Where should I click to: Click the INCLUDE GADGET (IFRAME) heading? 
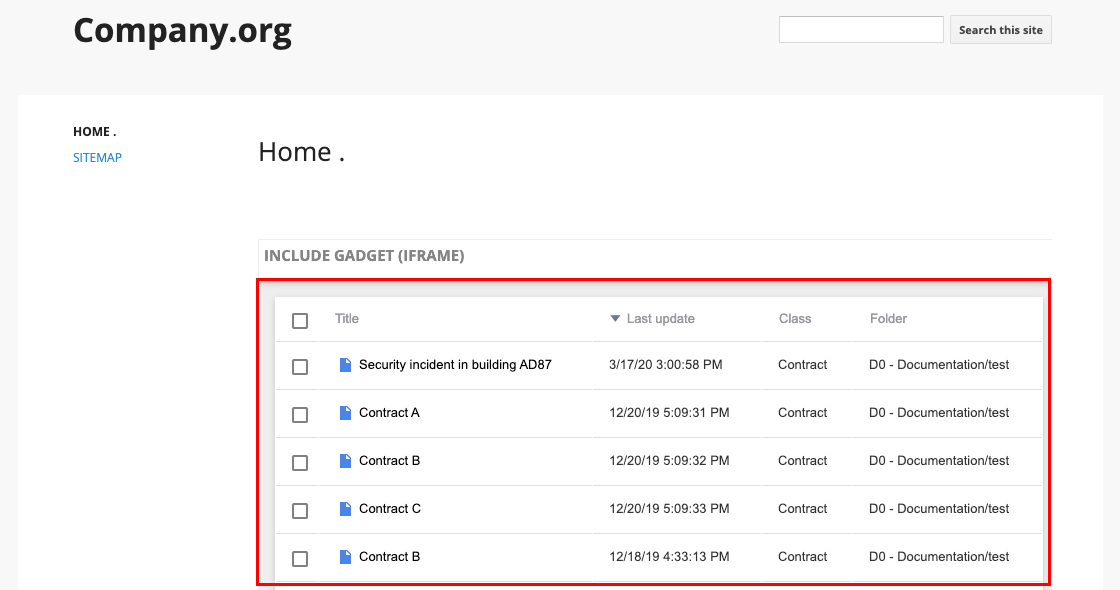pyautogui.click(x=364, y=256)
